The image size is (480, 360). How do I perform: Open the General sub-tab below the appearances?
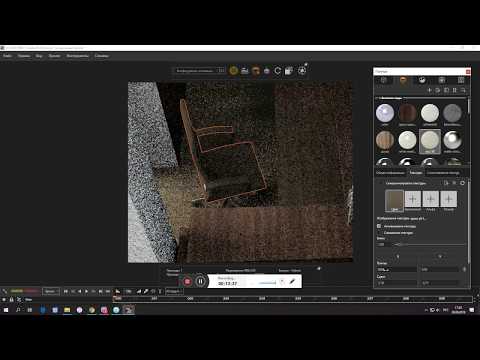point(390,173)
